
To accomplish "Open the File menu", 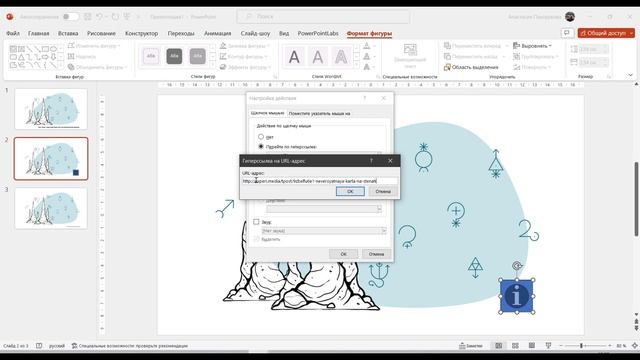I will pyautogui.click(x=13, y=33).
